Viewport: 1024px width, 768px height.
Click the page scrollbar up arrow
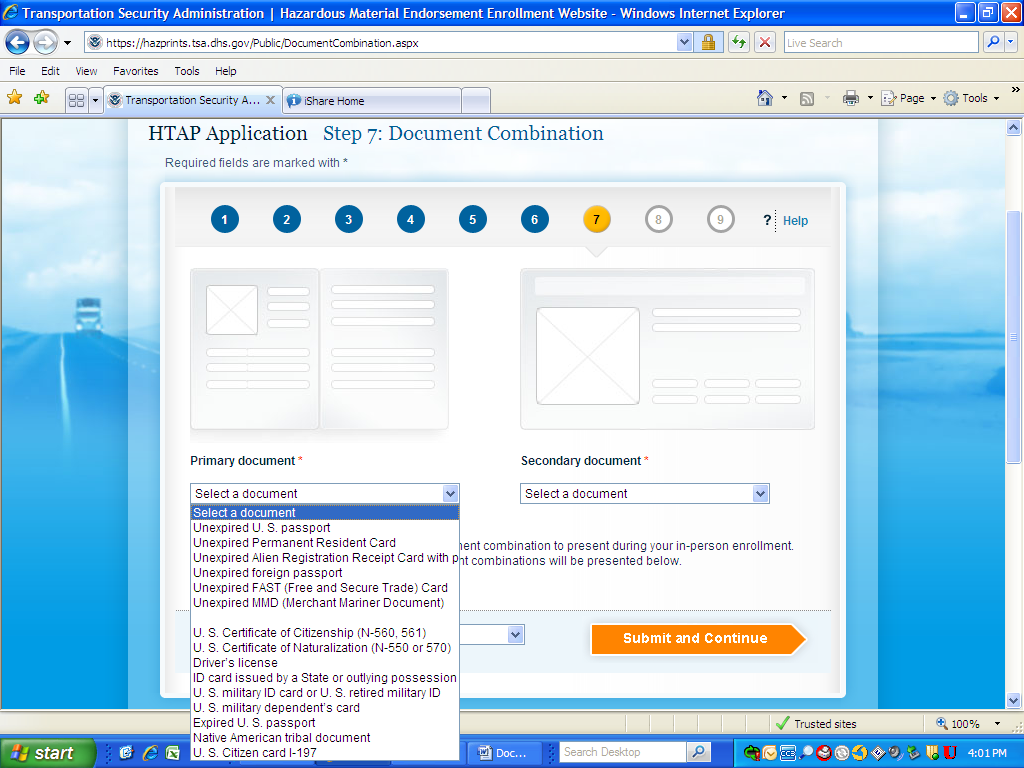1014,127
